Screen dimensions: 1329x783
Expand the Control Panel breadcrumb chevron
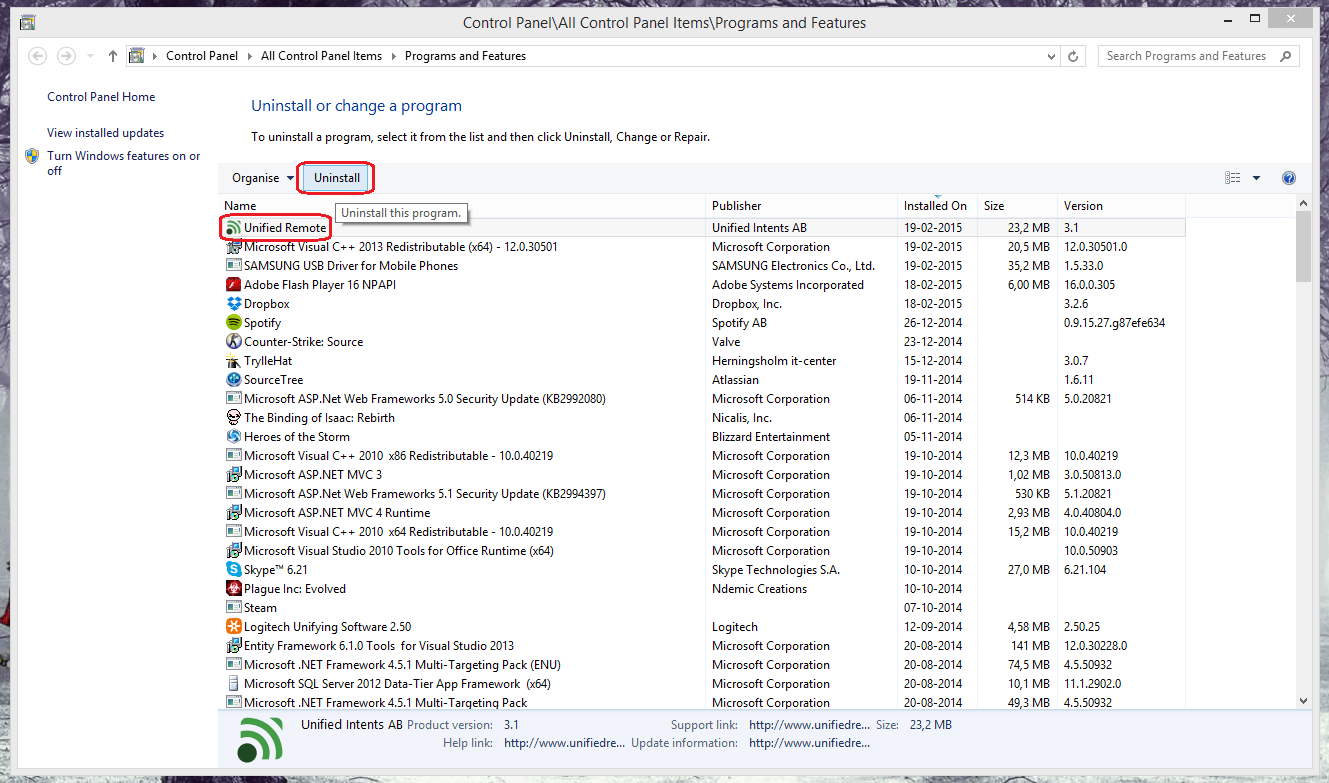point(249,56)
